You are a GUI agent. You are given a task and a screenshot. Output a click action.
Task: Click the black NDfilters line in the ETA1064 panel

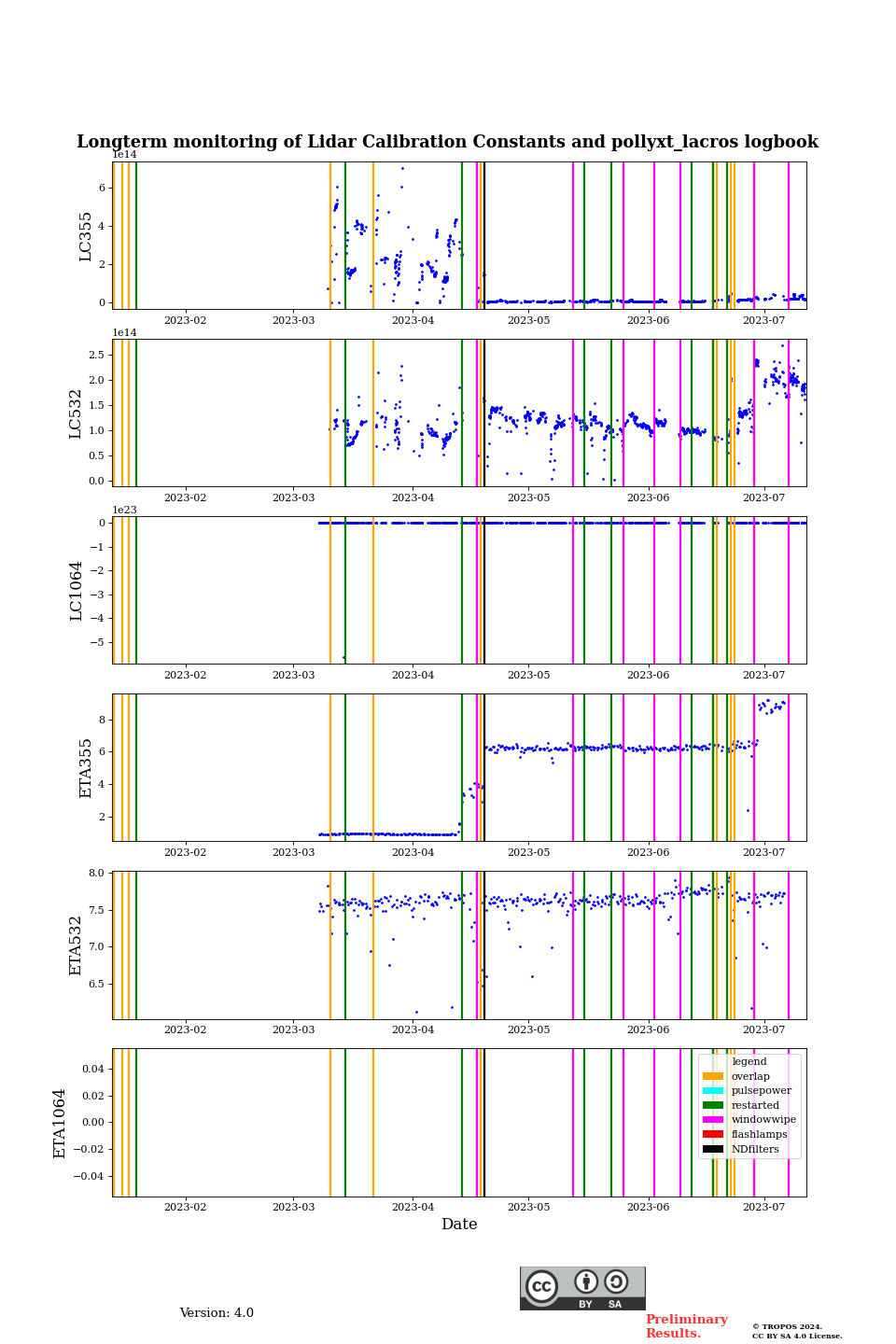483,1123
